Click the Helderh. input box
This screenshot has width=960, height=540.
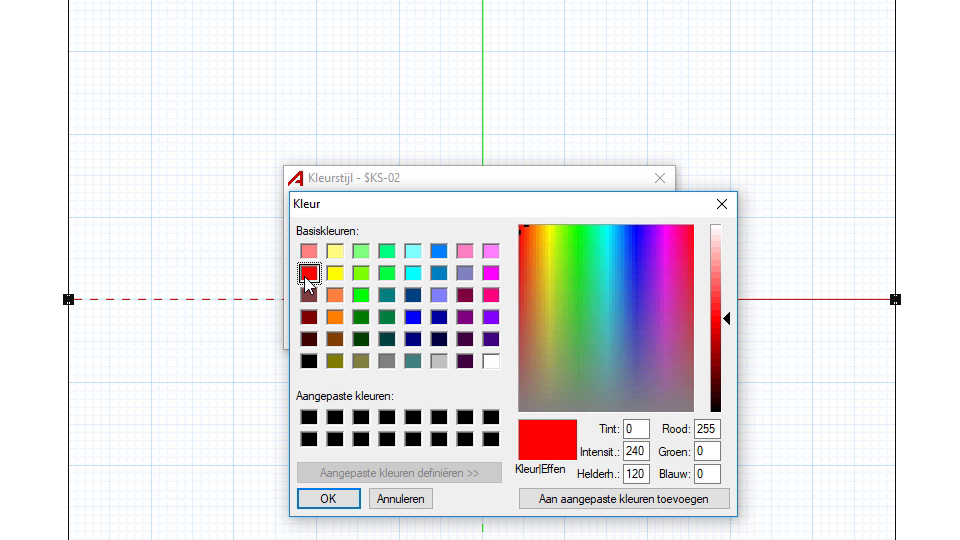636,474
